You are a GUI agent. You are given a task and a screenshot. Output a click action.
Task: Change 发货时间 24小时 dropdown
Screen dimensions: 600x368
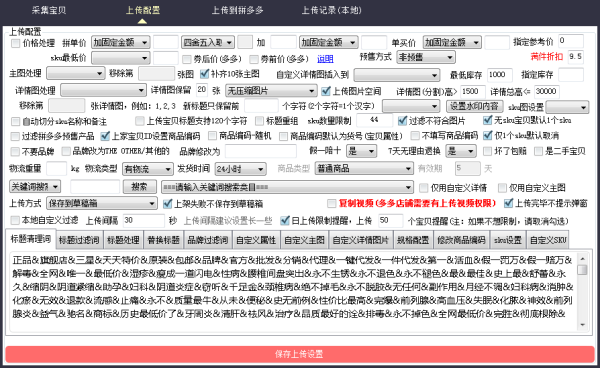[240, 169]
